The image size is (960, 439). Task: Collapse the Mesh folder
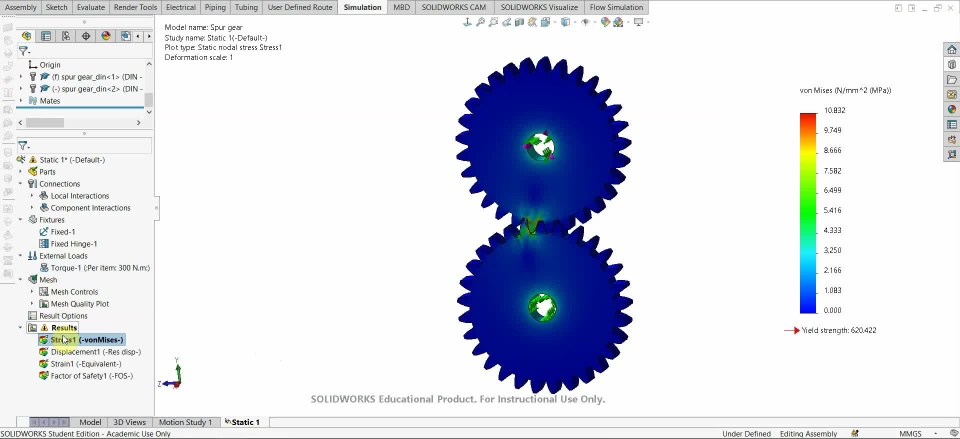[20, 280]
